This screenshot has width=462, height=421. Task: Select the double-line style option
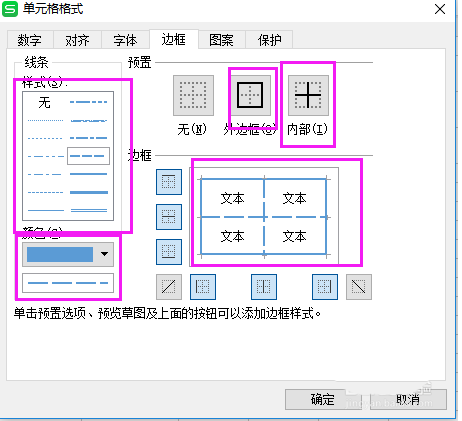pos(89,210)
